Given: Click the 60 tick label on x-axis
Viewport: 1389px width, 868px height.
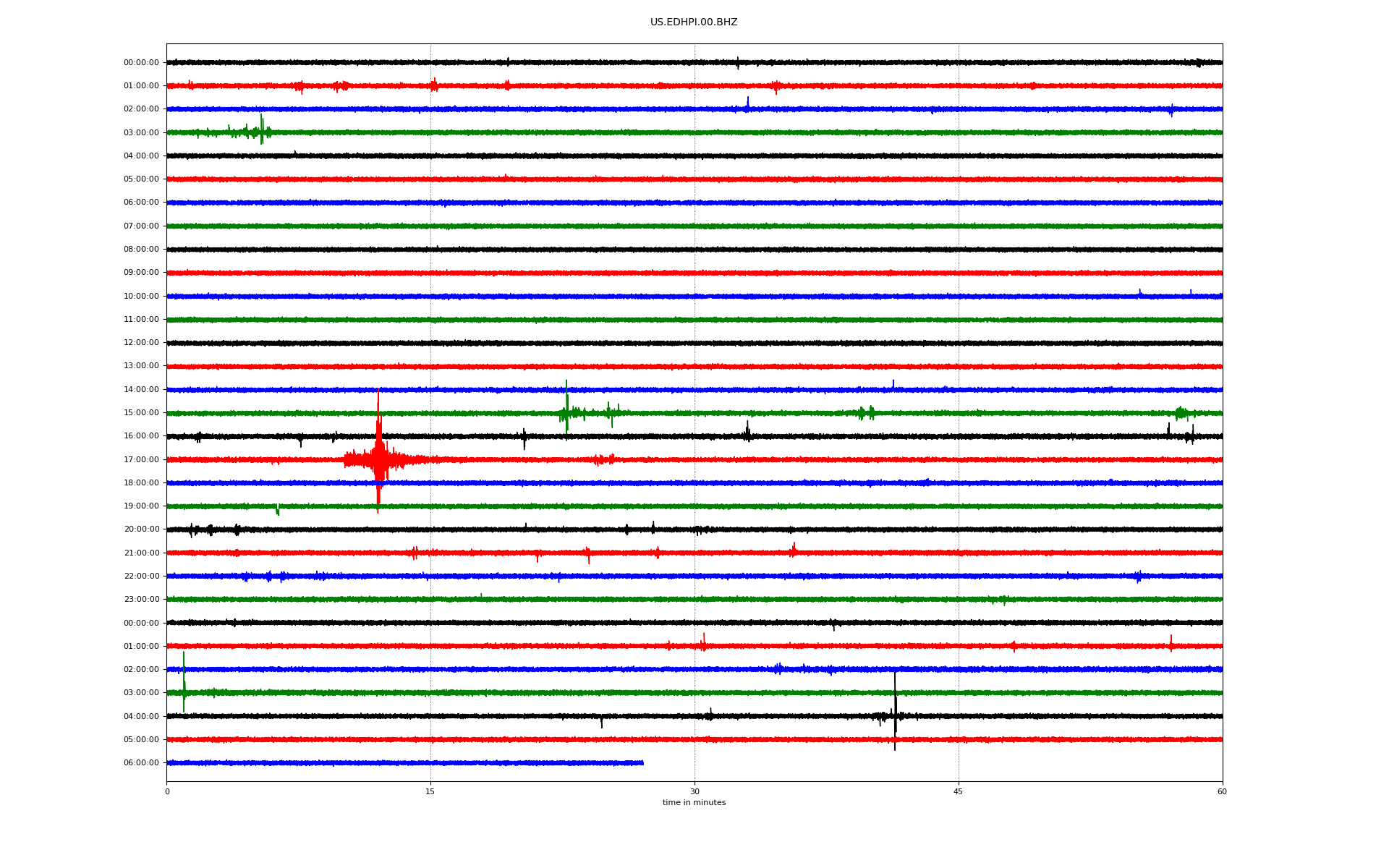Looking at the screenshot, I should pos(1221,791).
